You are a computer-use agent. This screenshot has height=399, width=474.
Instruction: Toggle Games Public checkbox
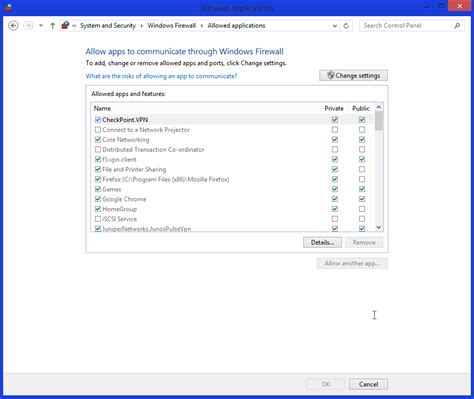[x=362, y=189]
